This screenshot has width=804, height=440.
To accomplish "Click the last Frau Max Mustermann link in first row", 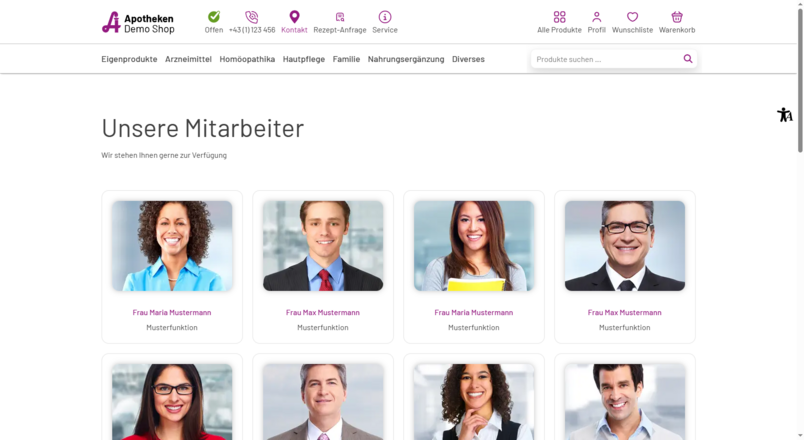I will tap(625, 312).
